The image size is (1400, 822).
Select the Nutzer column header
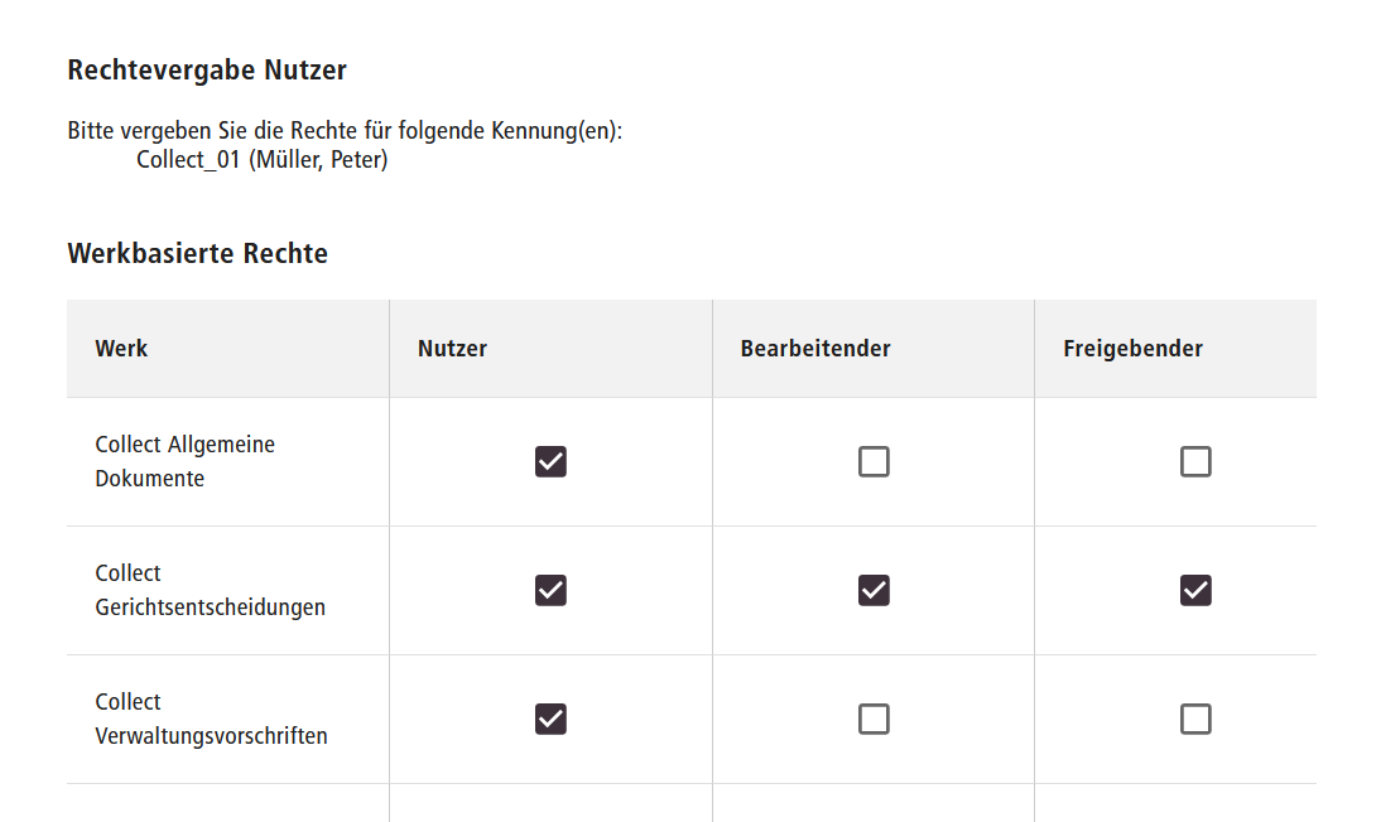point(451,348)
